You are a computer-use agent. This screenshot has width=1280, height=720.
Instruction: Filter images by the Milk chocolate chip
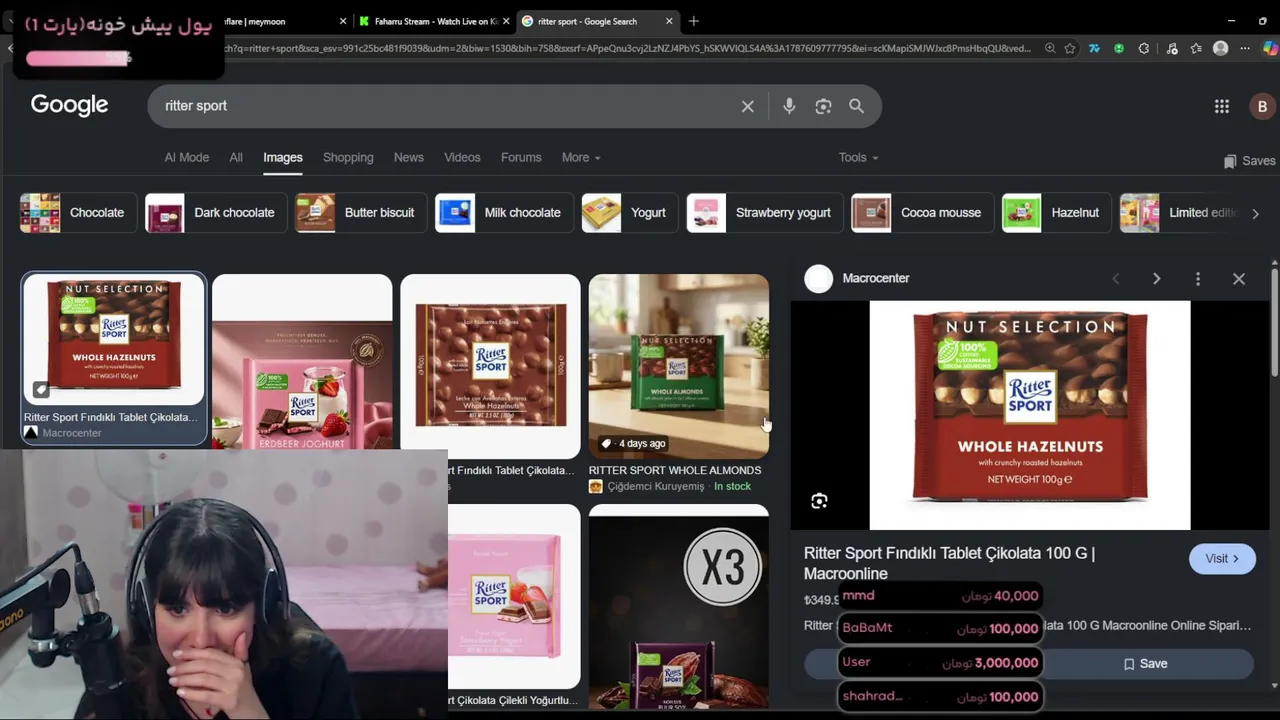tap(504, 213)
